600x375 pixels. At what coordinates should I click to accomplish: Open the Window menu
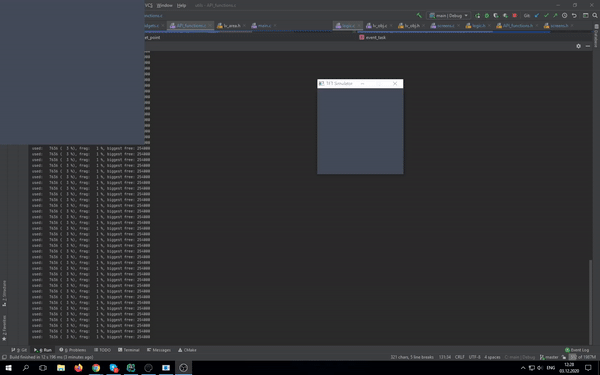click(x=165, y=5)
